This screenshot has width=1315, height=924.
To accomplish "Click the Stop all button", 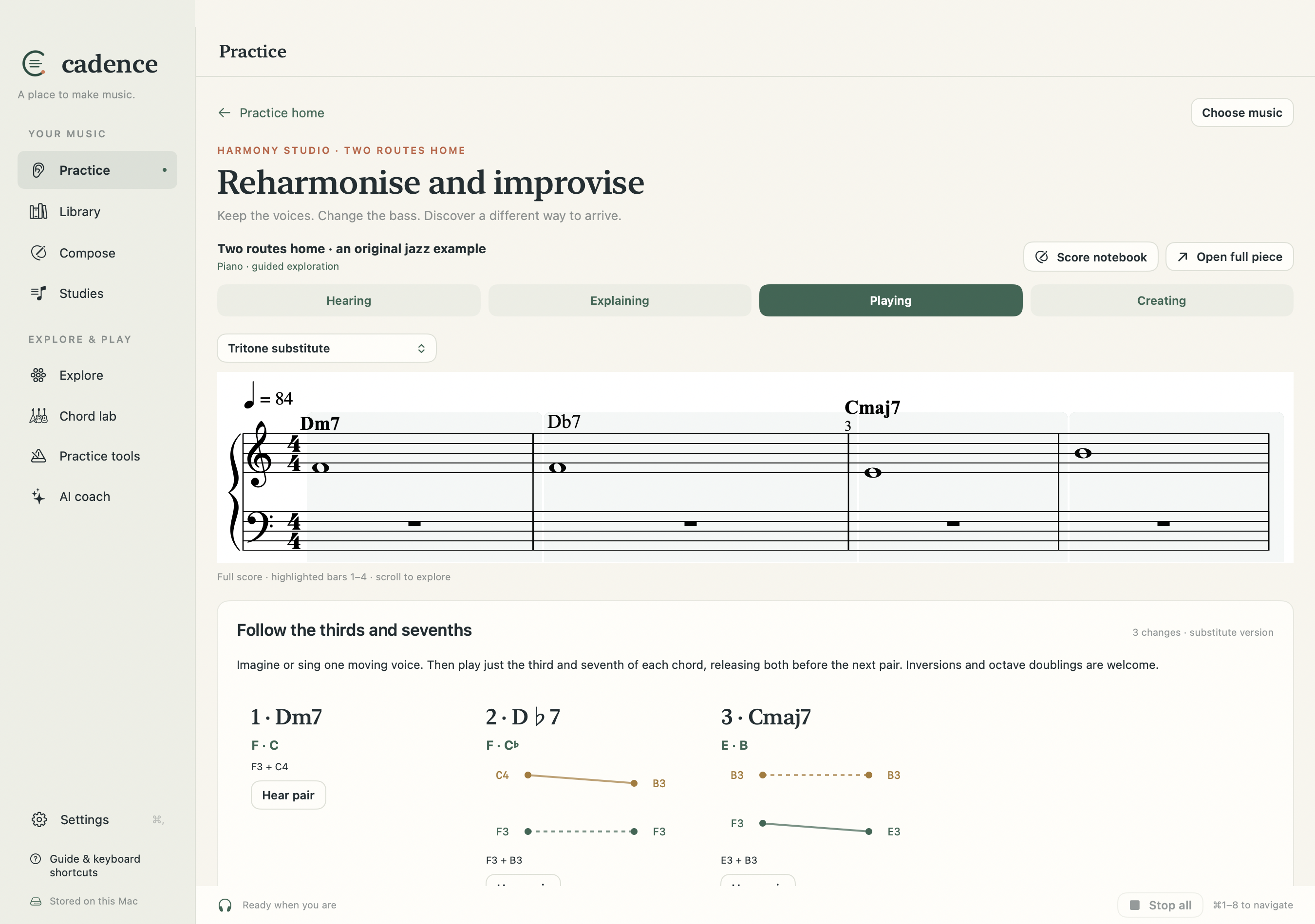I will click(x=1160, y=905).
